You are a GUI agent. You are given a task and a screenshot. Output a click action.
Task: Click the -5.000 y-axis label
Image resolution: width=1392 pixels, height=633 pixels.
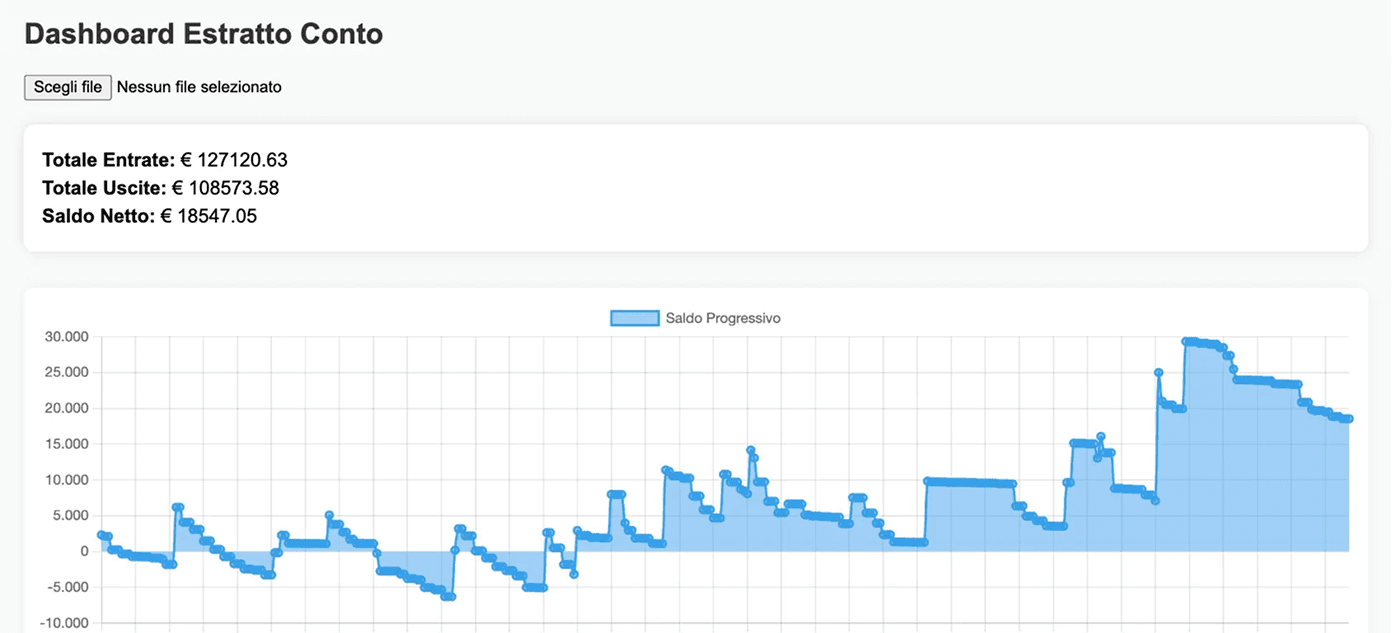click(68, 588)
